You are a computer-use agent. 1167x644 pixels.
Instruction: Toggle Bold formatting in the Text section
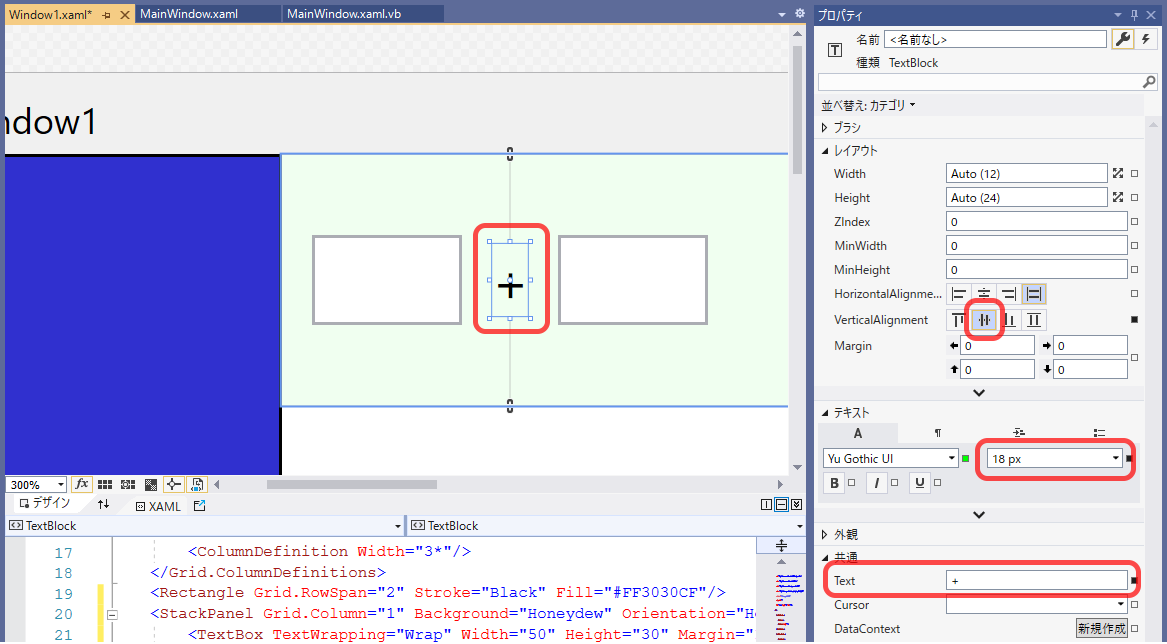[833, 482]
